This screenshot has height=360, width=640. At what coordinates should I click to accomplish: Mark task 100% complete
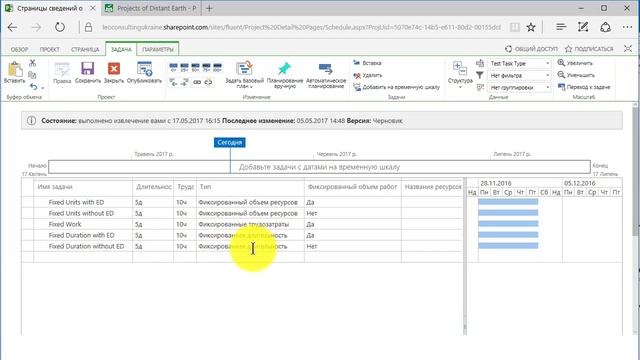pos(218,67)
